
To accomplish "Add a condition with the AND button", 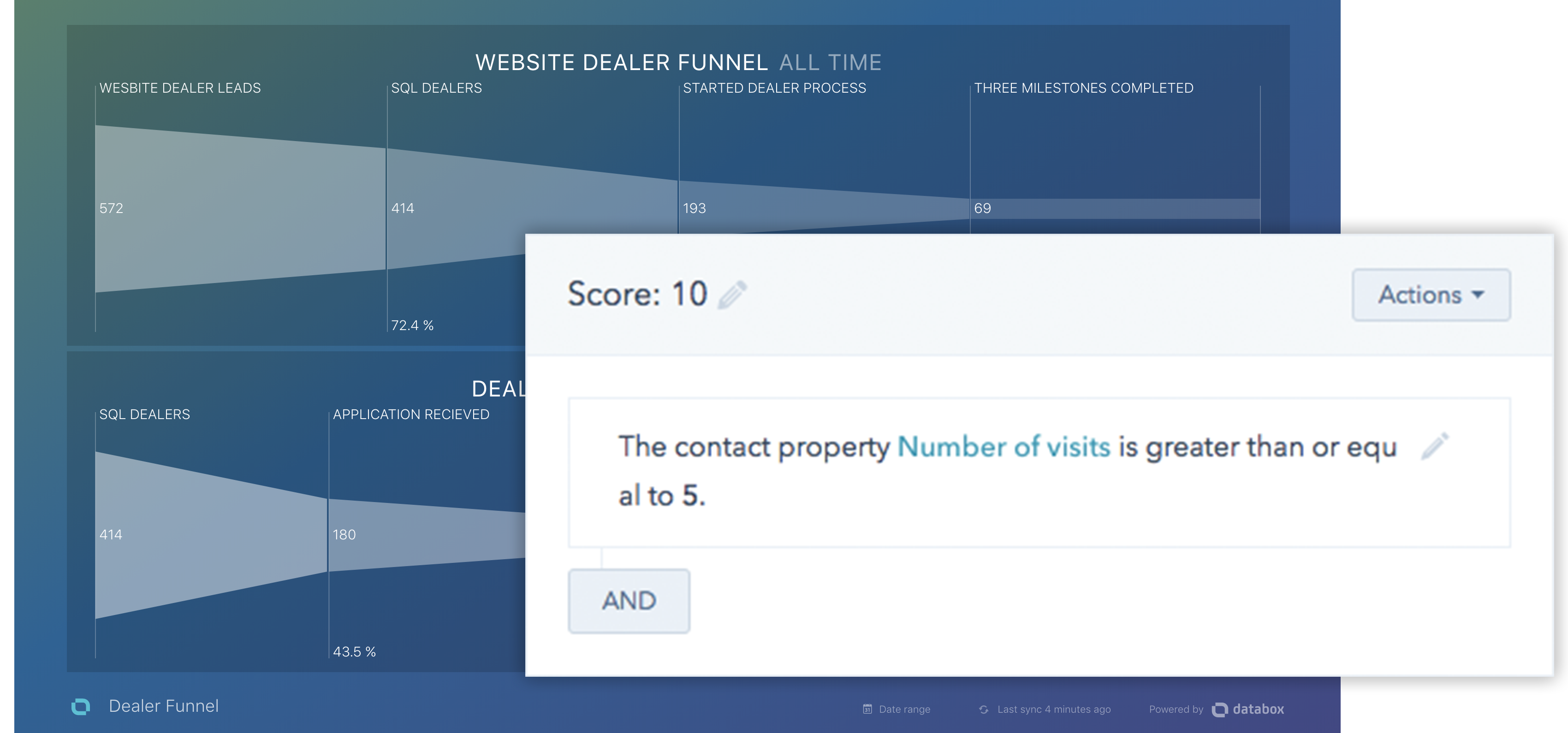I will click(629, 600).
